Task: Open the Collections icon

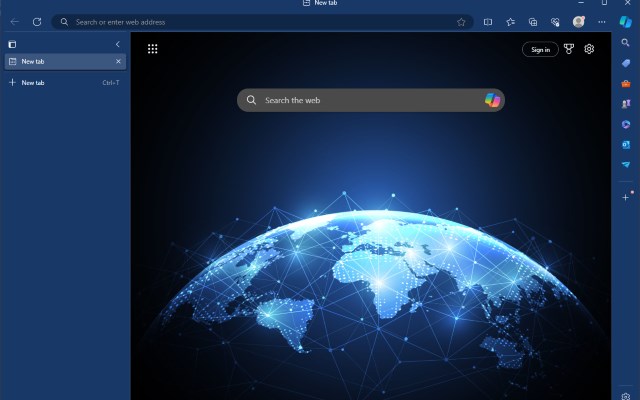Action: (x=533, y=22)
